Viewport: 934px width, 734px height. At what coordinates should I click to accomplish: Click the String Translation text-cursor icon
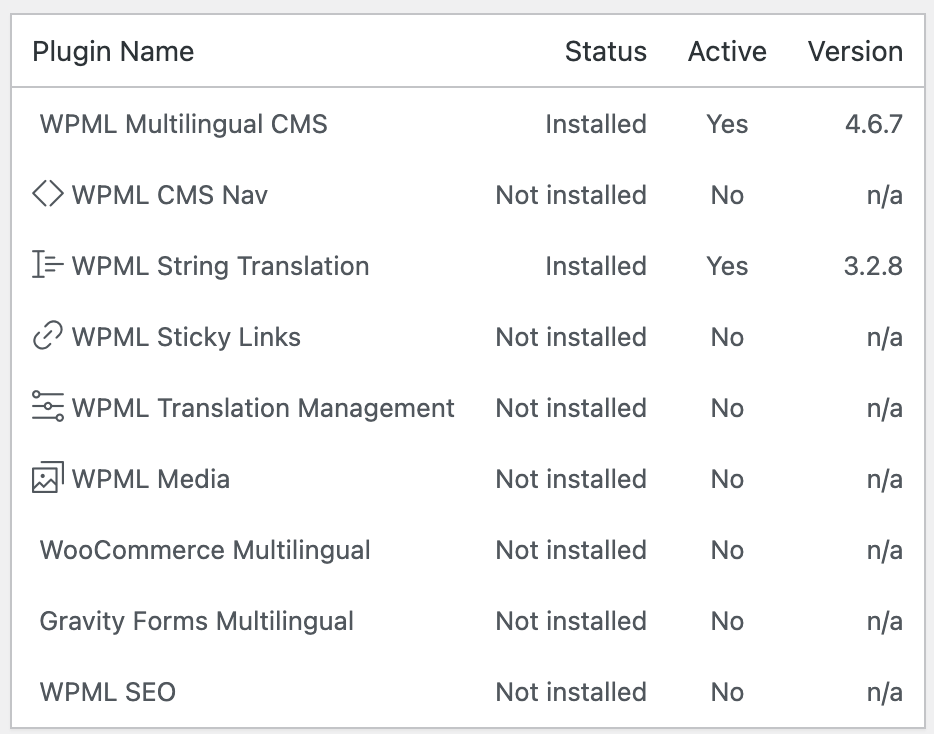(48, 265)
